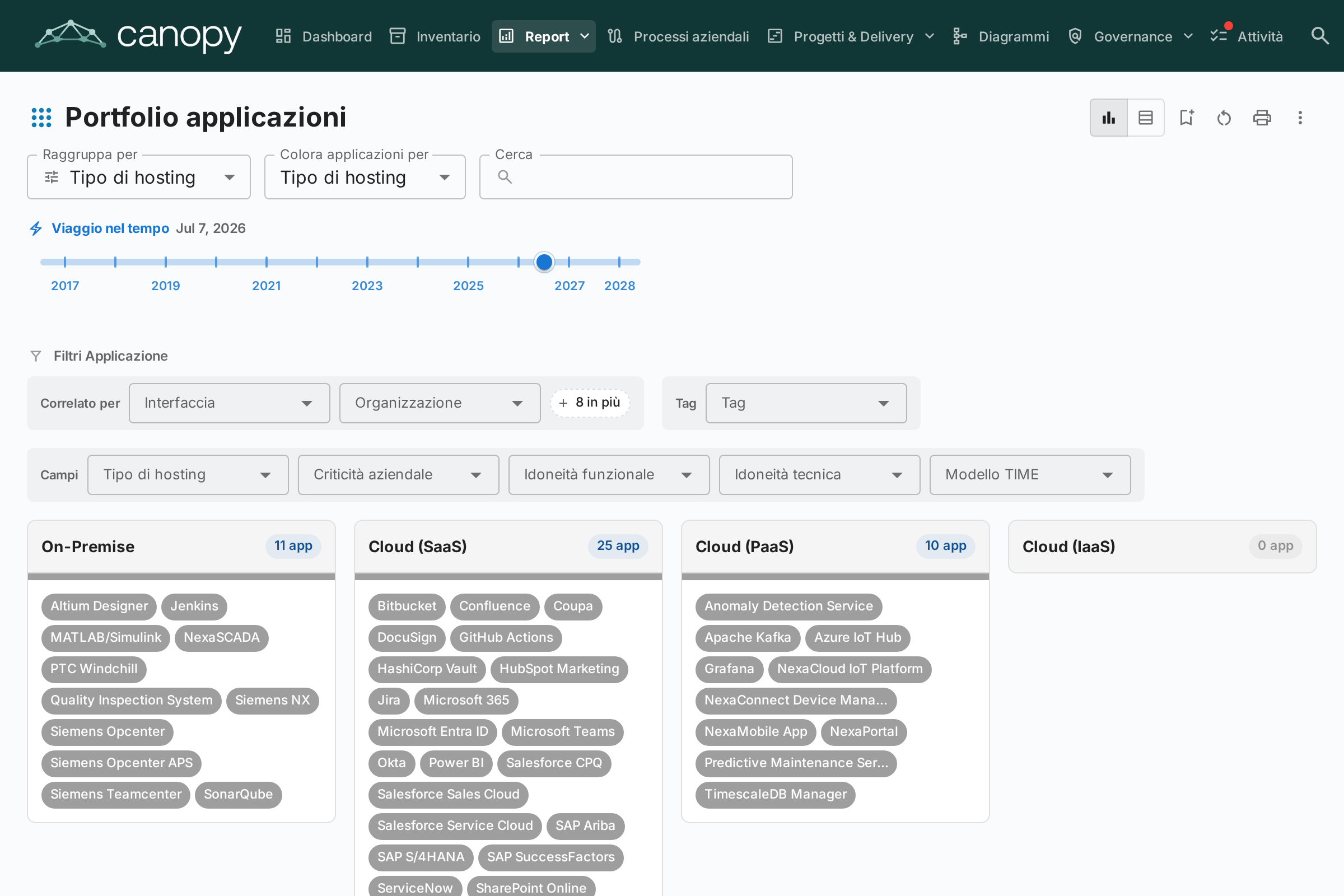The width and height of the screenshot is (1344, 896).
Task: Click the Governance shield icon
Action: [1075, 36]
